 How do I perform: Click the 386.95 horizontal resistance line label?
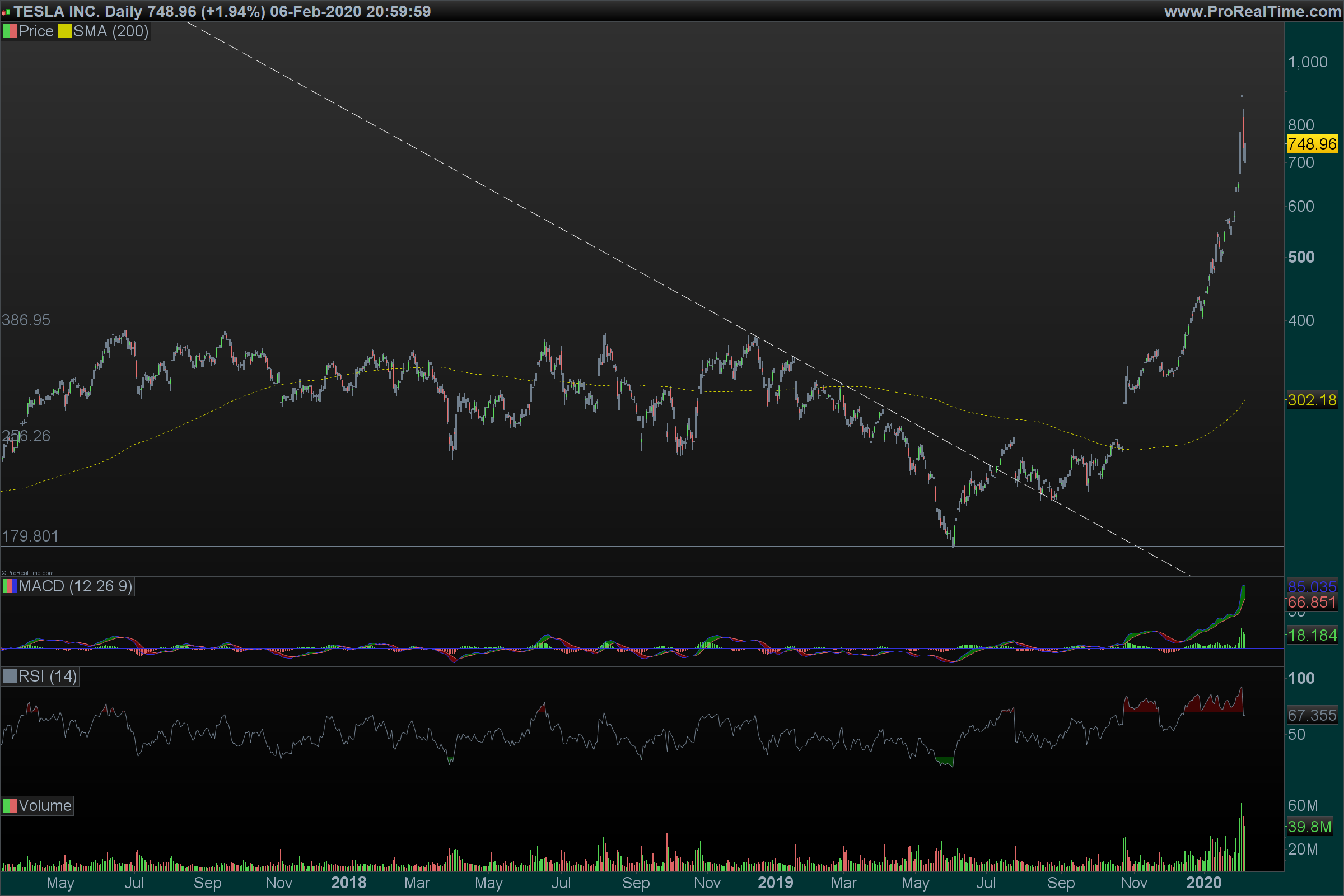click(x=26, y=320)
